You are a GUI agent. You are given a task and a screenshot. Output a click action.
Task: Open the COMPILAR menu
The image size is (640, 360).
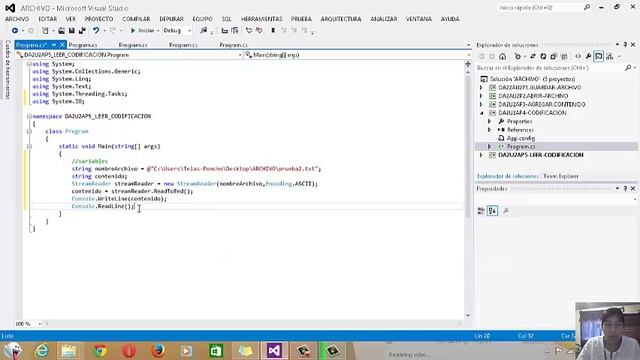[x=136, y=19]
